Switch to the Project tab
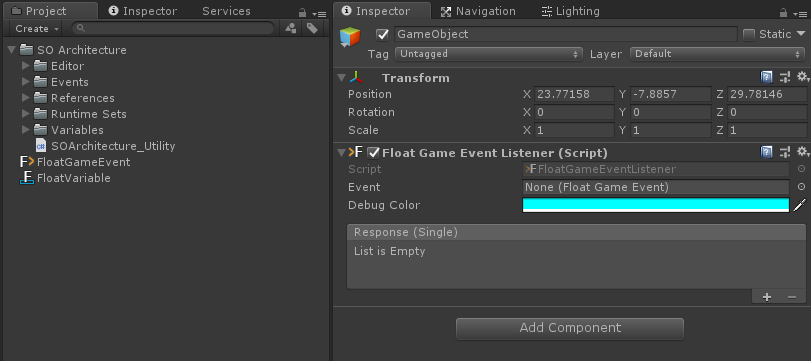This screenshot has width=811, height=361. (x=50, y=11)
